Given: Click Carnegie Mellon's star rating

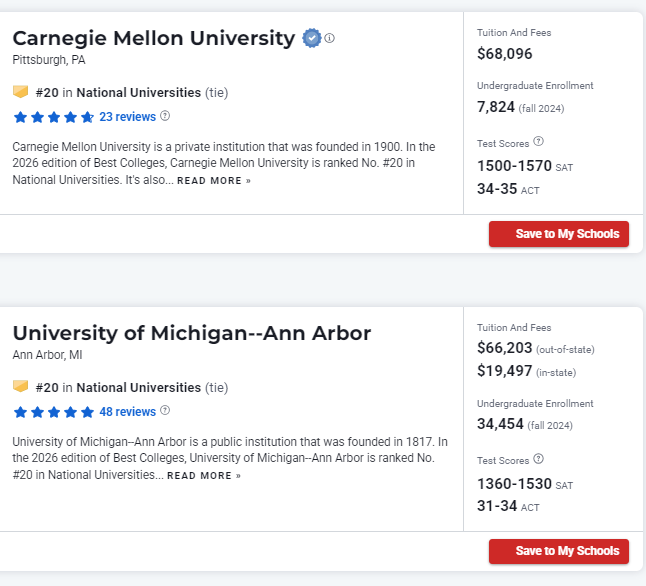Looking at the screenshot, I should click(x=53, y=117).
